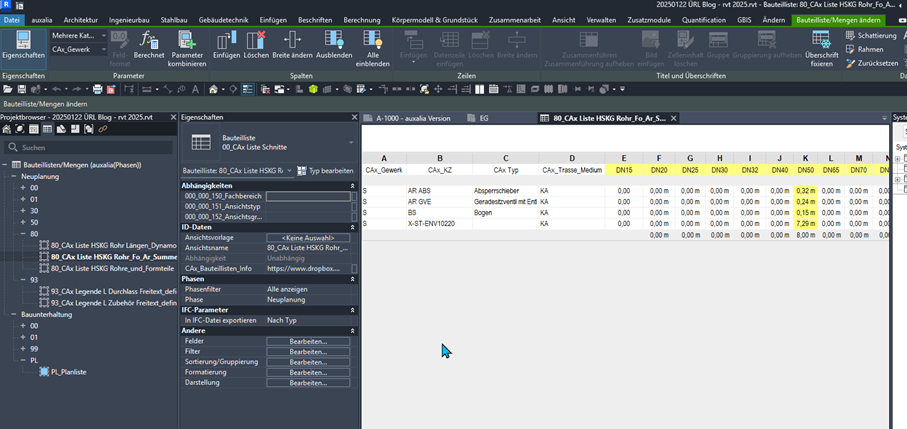Click the green 3D box icon in toolbar
The image size is (907, 429).
tap(313, 89)
